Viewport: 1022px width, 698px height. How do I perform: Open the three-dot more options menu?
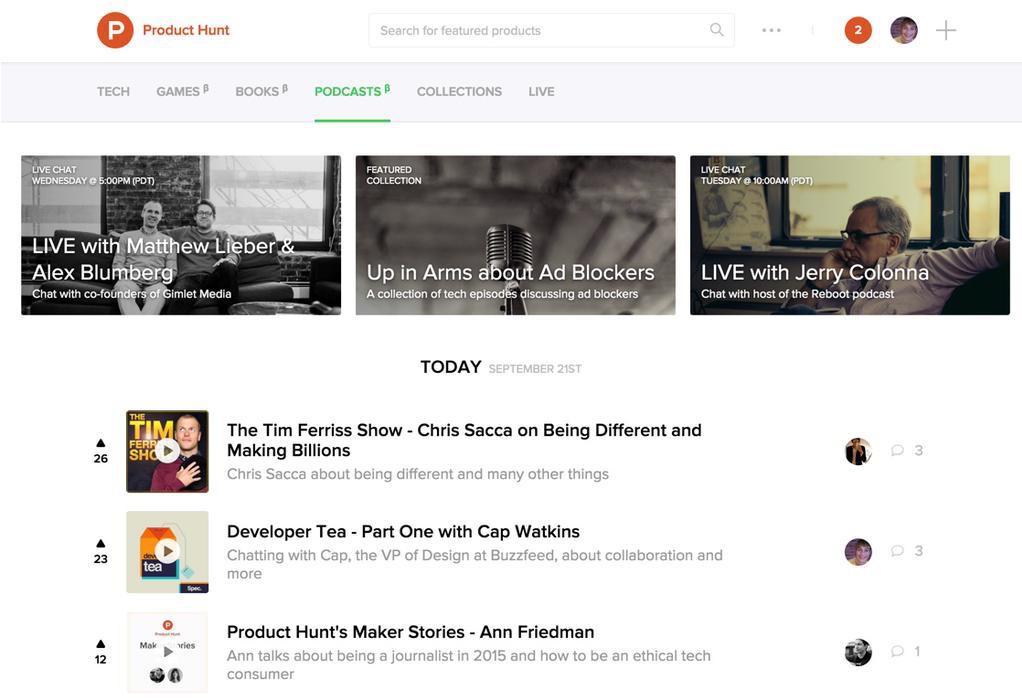tap(771, 30)
